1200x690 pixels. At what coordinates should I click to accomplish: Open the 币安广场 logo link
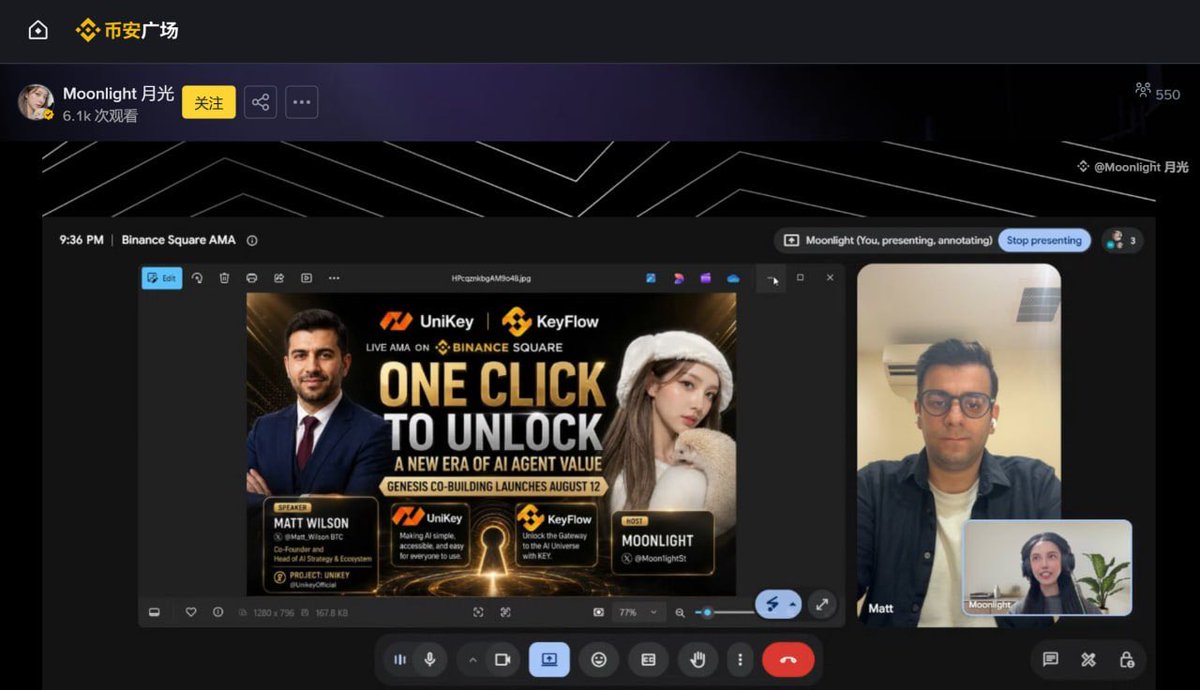click(x=127, y=31)
